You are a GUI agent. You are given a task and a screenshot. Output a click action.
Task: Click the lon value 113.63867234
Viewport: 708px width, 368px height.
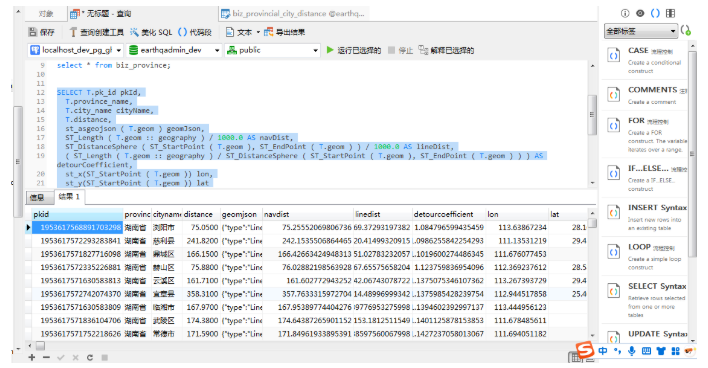coord(522,227)
